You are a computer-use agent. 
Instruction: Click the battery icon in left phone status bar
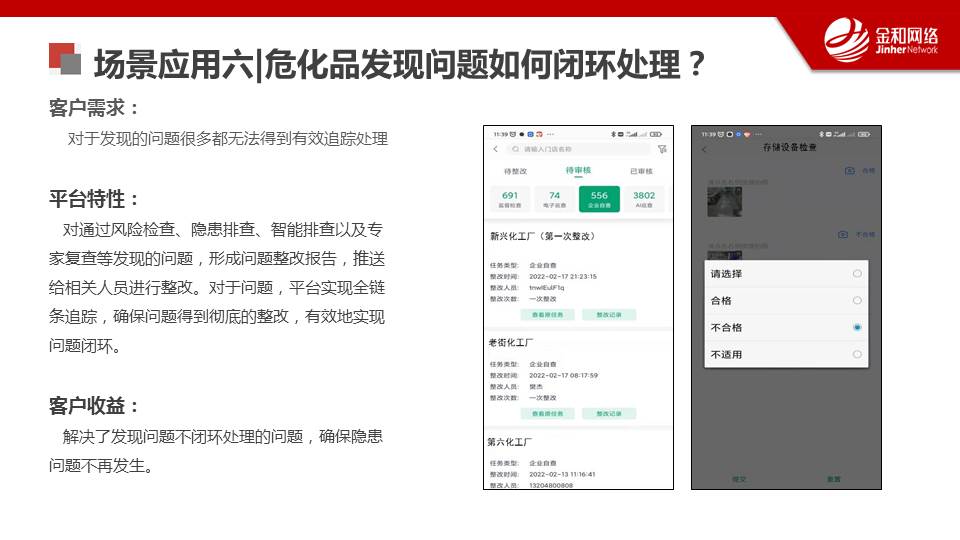pos(656,134)
